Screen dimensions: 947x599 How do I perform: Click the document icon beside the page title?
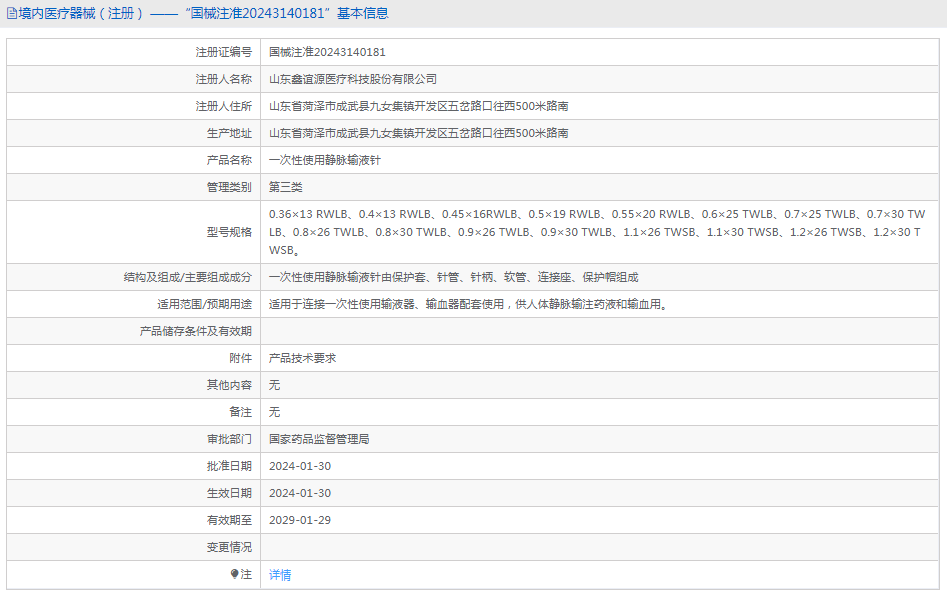coord(11,13)
